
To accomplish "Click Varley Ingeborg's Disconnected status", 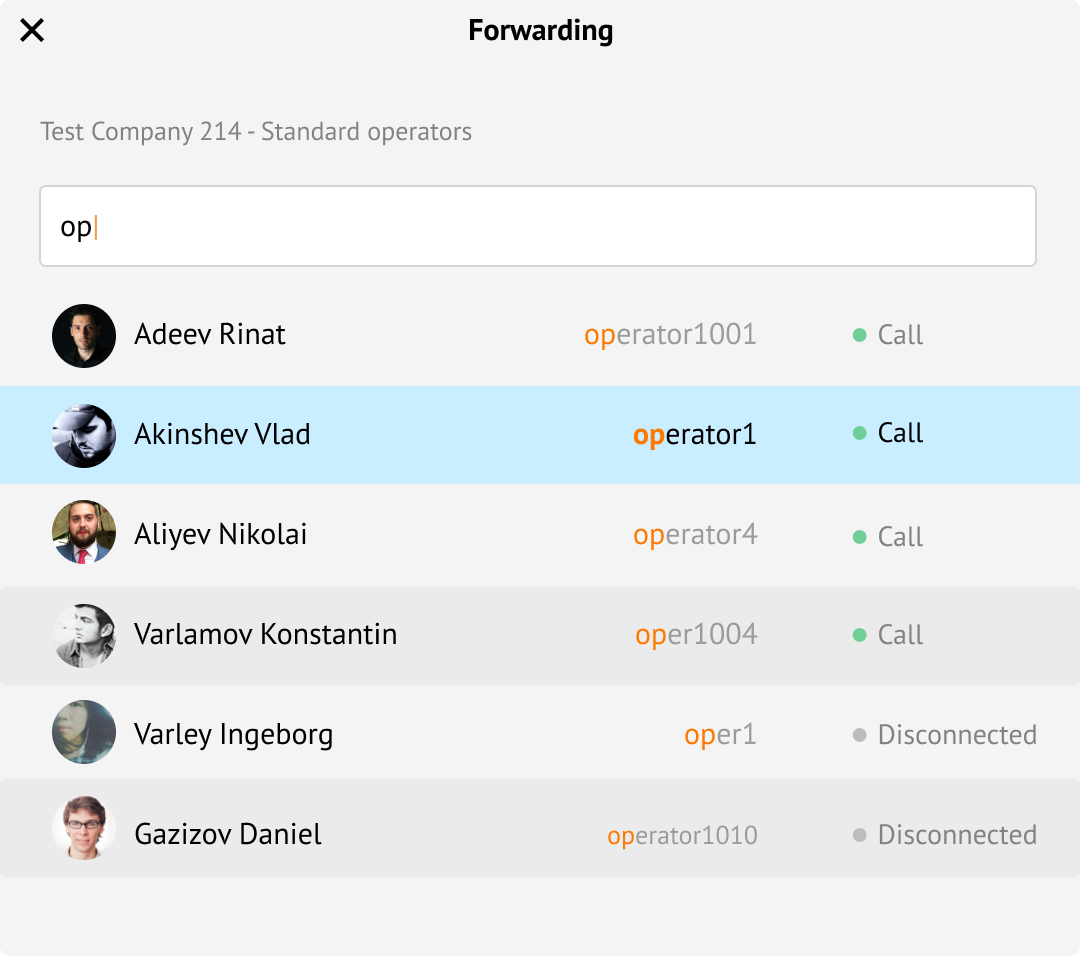I will pyautogui.click(x=957, y=734).
